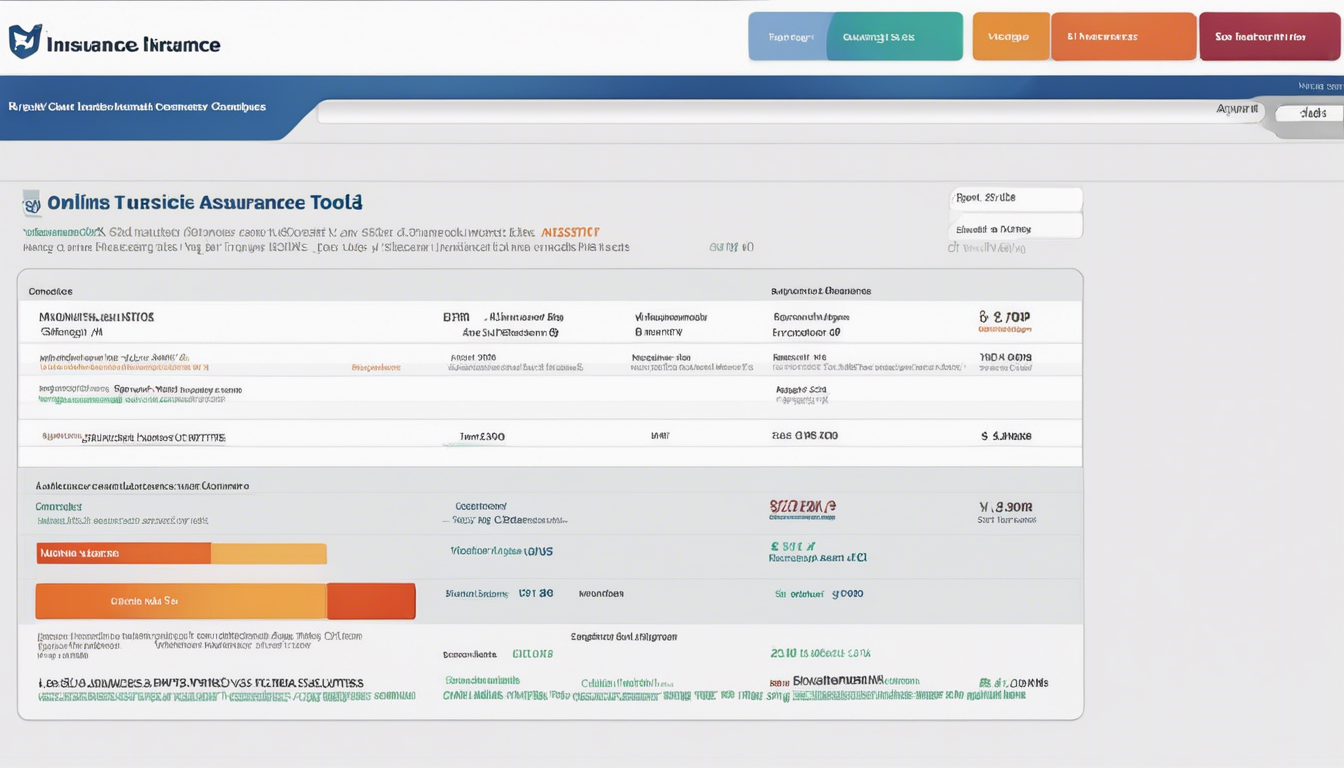The image size is (1344, 768).
Task: Click the teal button in top bar
Action: click(895, 36)
